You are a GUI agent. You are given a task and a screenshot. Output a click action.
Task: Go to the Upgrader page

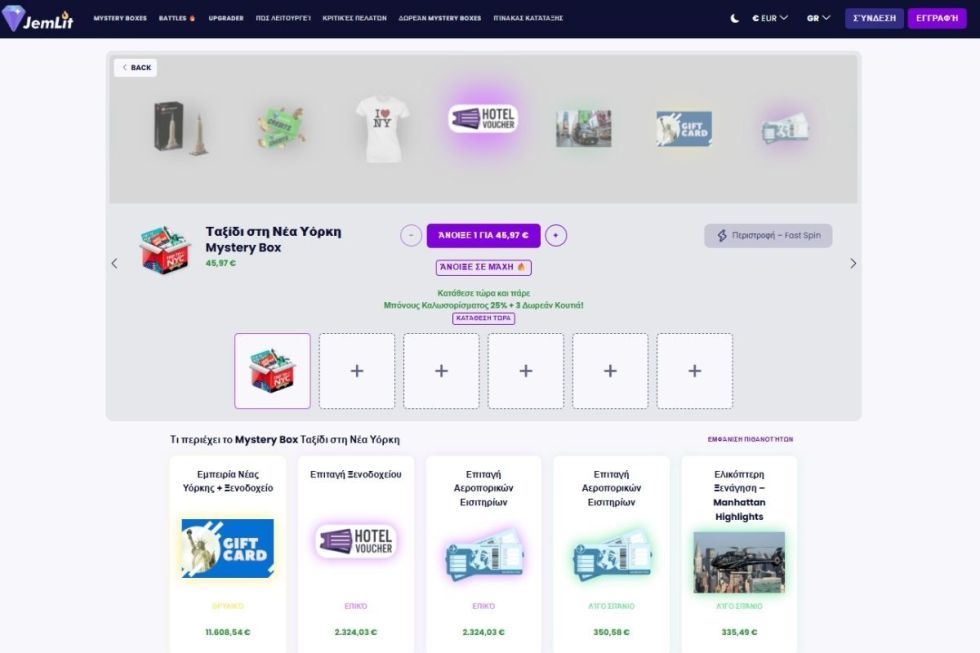[x=226, y=18]
